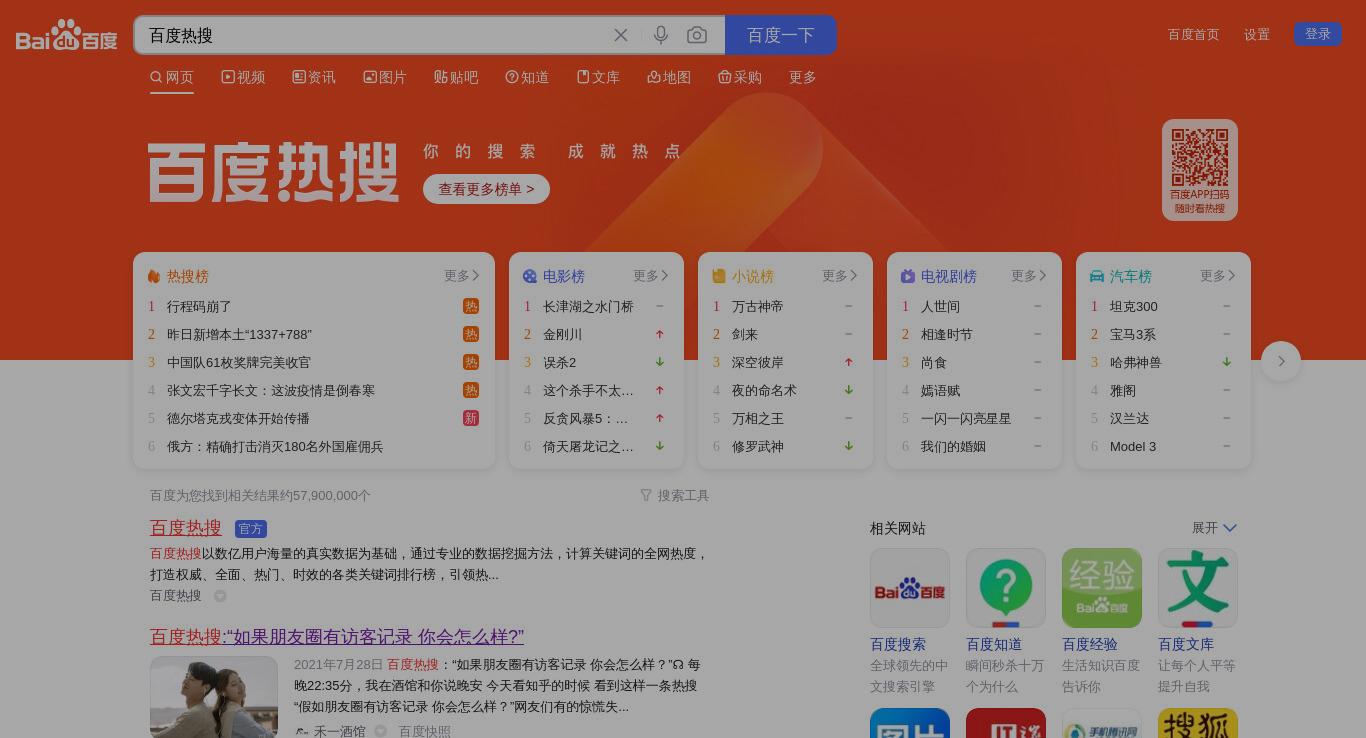Switch to the 资讯 tab
Screen dimensions: 1366x738
314,77
